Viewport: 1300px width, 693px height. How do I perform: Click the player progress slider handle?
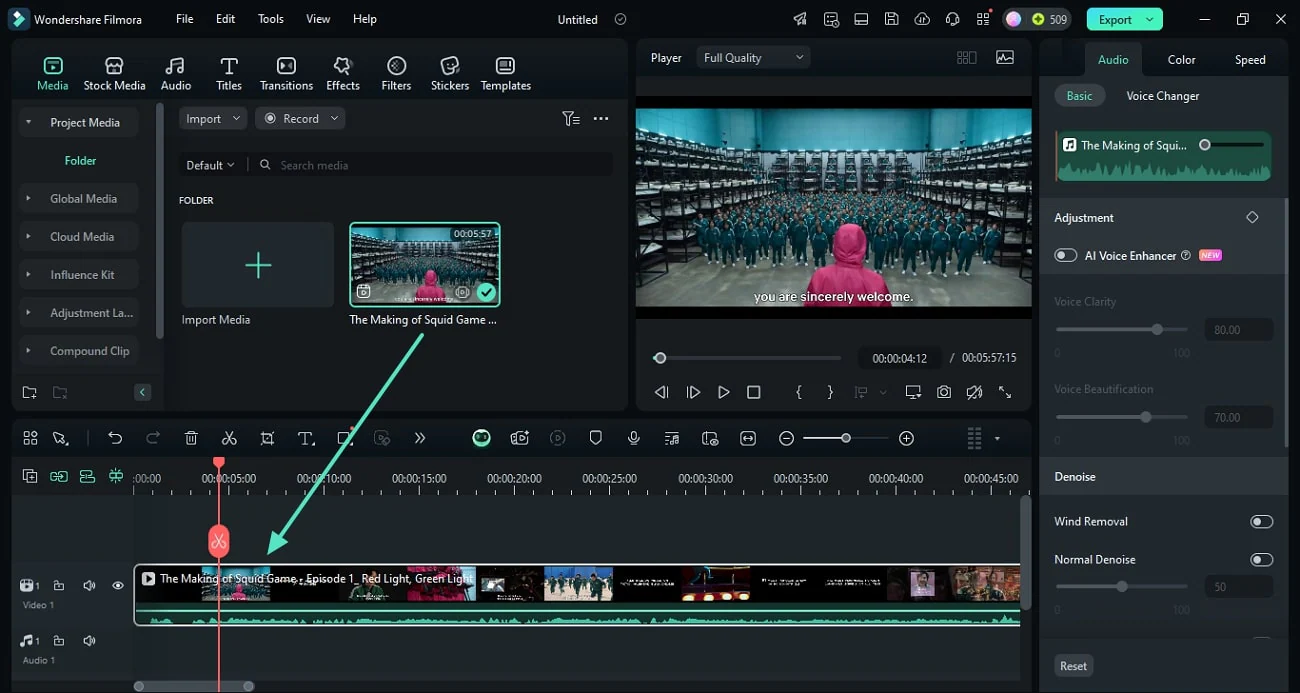pos(660,358)
